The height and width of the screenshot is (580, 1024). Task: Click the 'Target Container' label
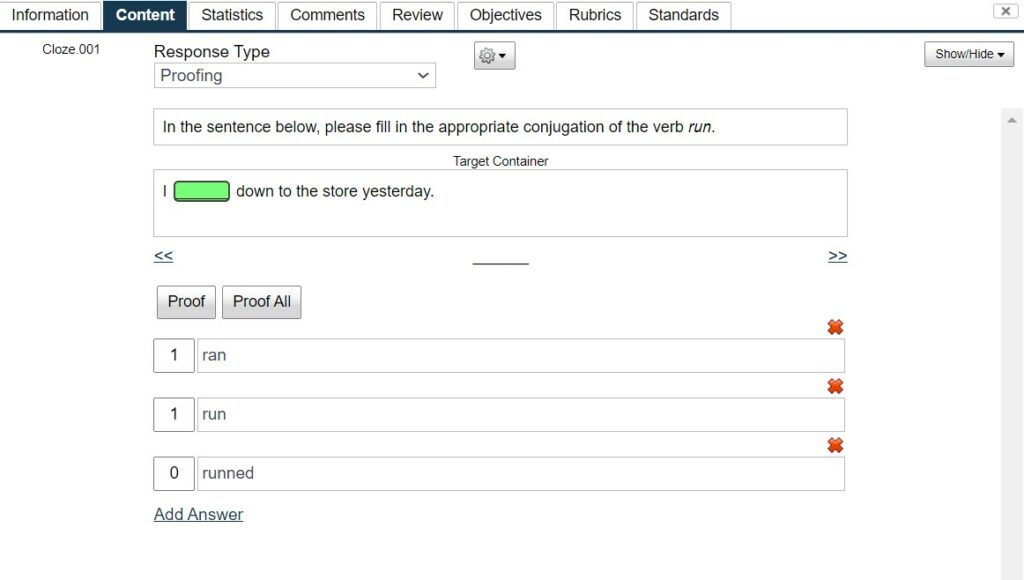click(501, 161)
